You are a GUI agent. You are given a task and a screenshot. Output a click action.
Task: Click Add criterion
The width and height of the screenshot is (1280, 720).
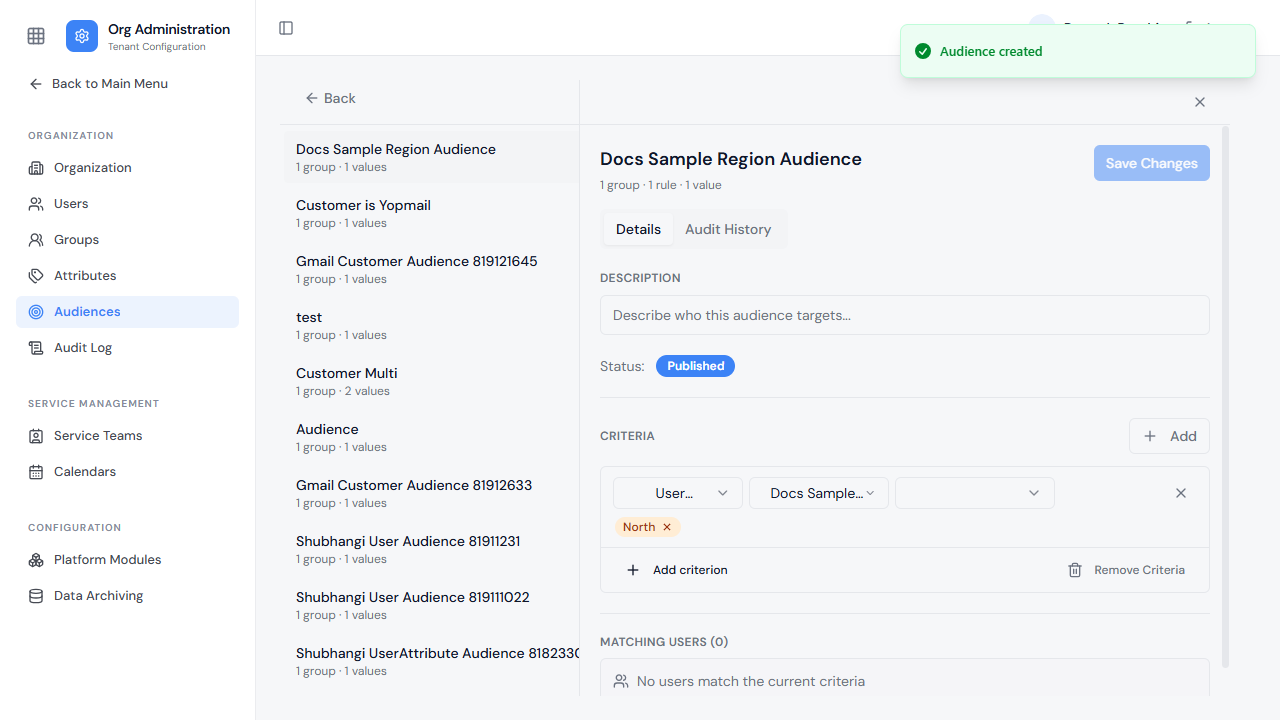click(677, 570)
